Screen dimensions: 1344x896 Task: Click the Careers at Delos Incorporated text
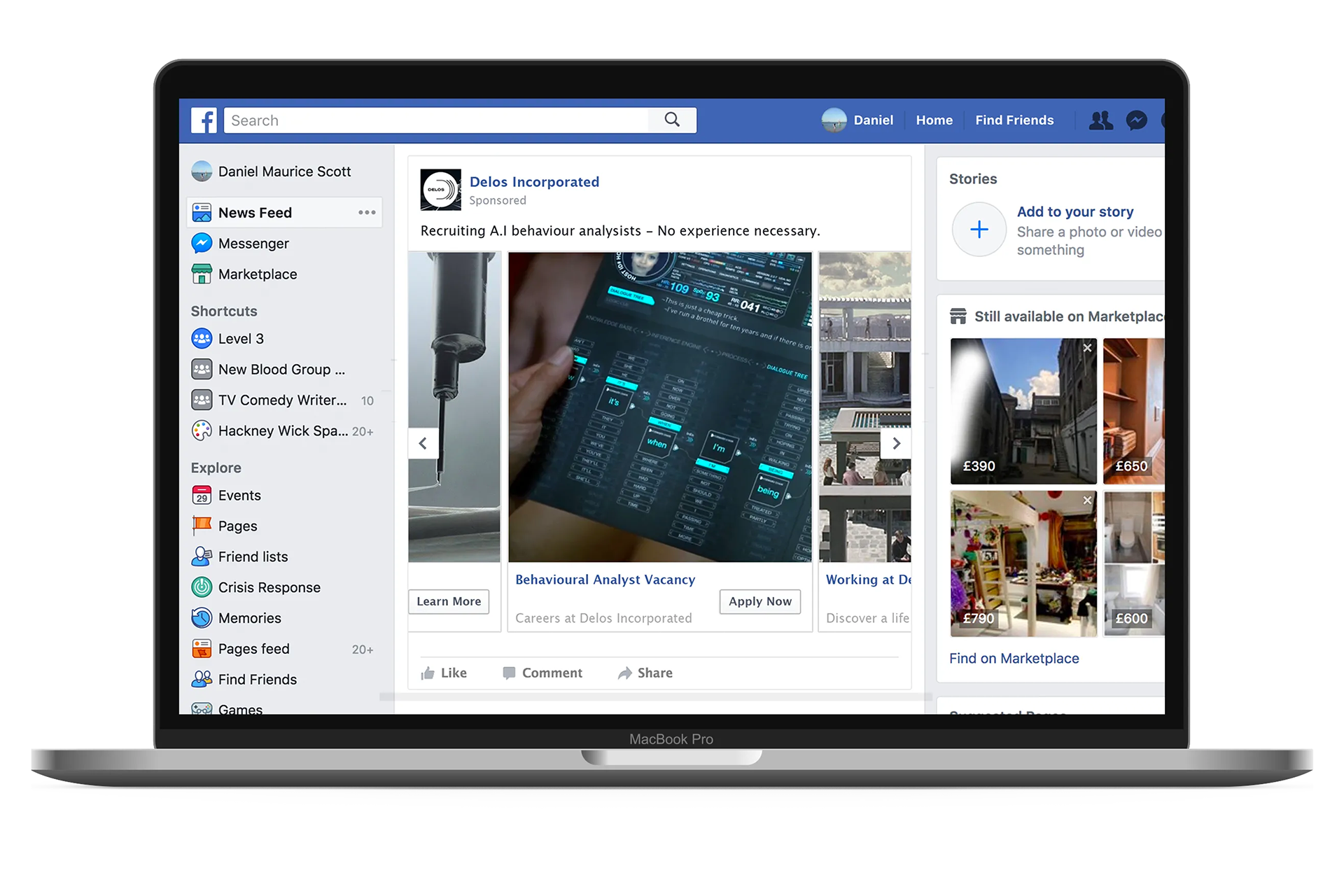coord(603,618)
